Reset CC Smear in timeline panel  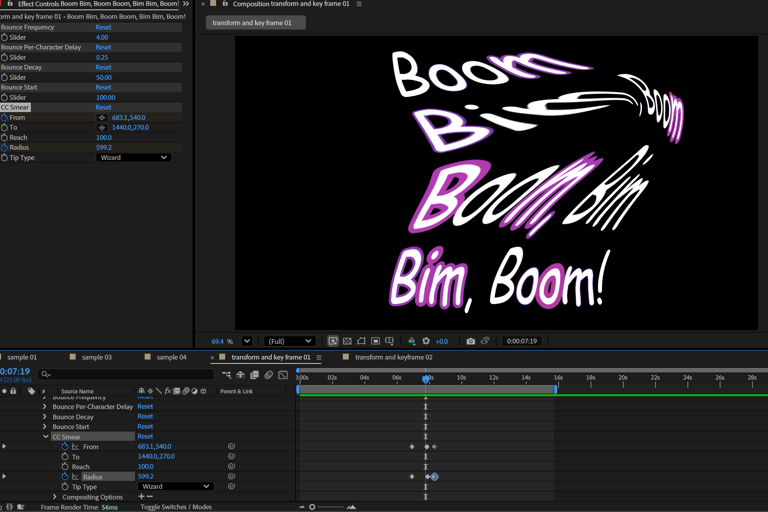(x=145, y=436)
